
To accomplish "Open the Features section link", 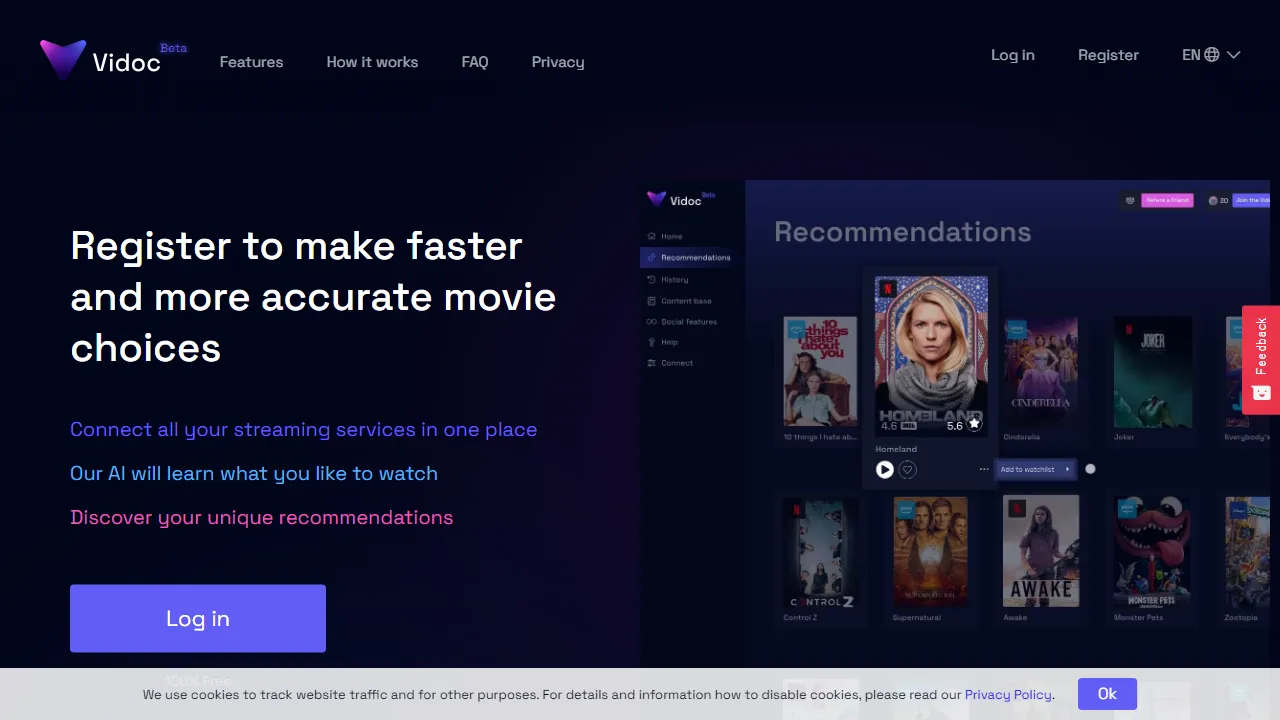I will 251,62.
